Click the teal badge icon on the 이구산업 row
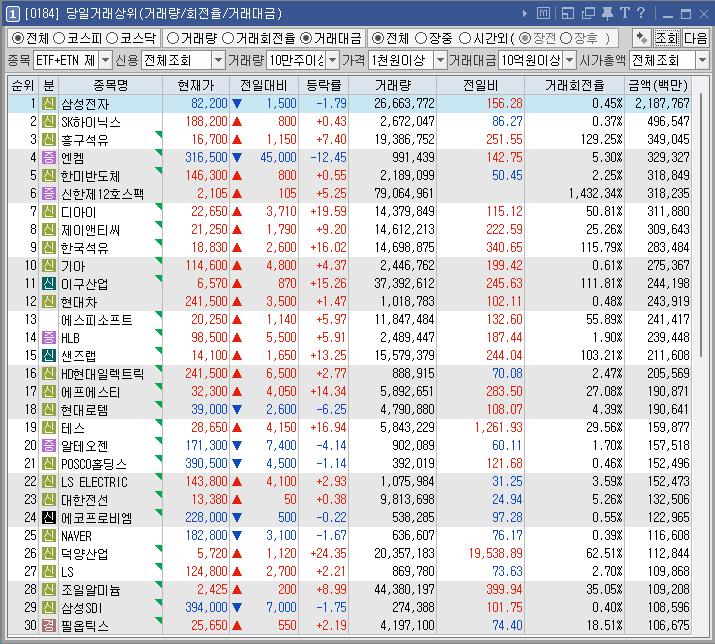 coord(49,284)
